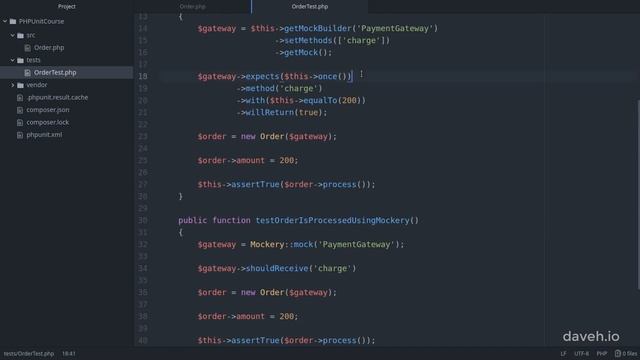Click the tests folder icon
The width and height of the screenshot is (640, 360).
click(x=20, y=60)
